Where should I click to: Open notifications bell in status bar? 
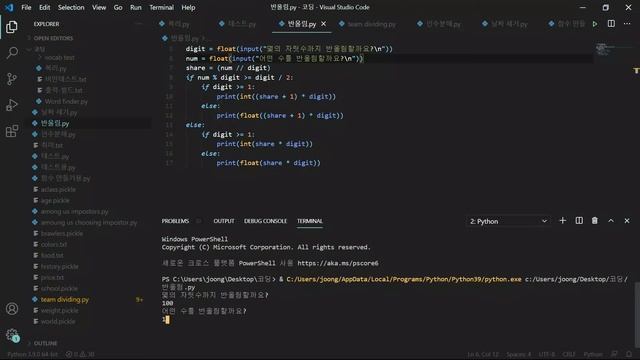pyautogui.click(x=629, y=354)
